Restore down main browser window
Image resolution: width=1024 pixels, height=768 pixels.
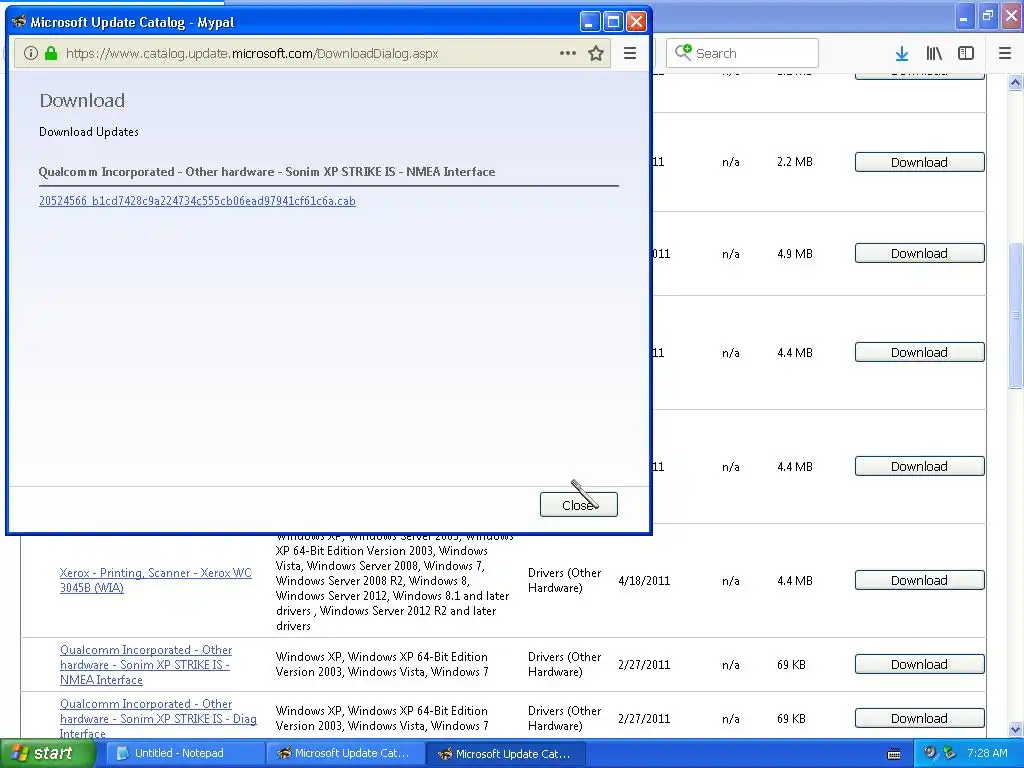coord(988,16)
